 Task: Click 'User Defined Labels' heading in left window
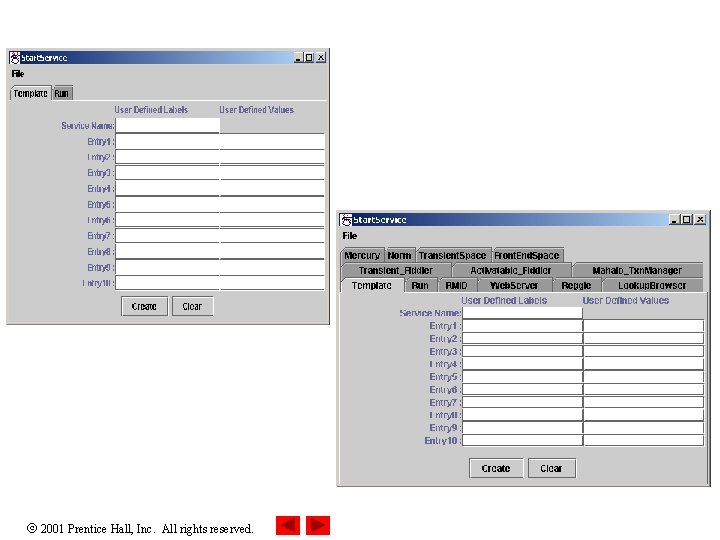(x=151, y=110)
